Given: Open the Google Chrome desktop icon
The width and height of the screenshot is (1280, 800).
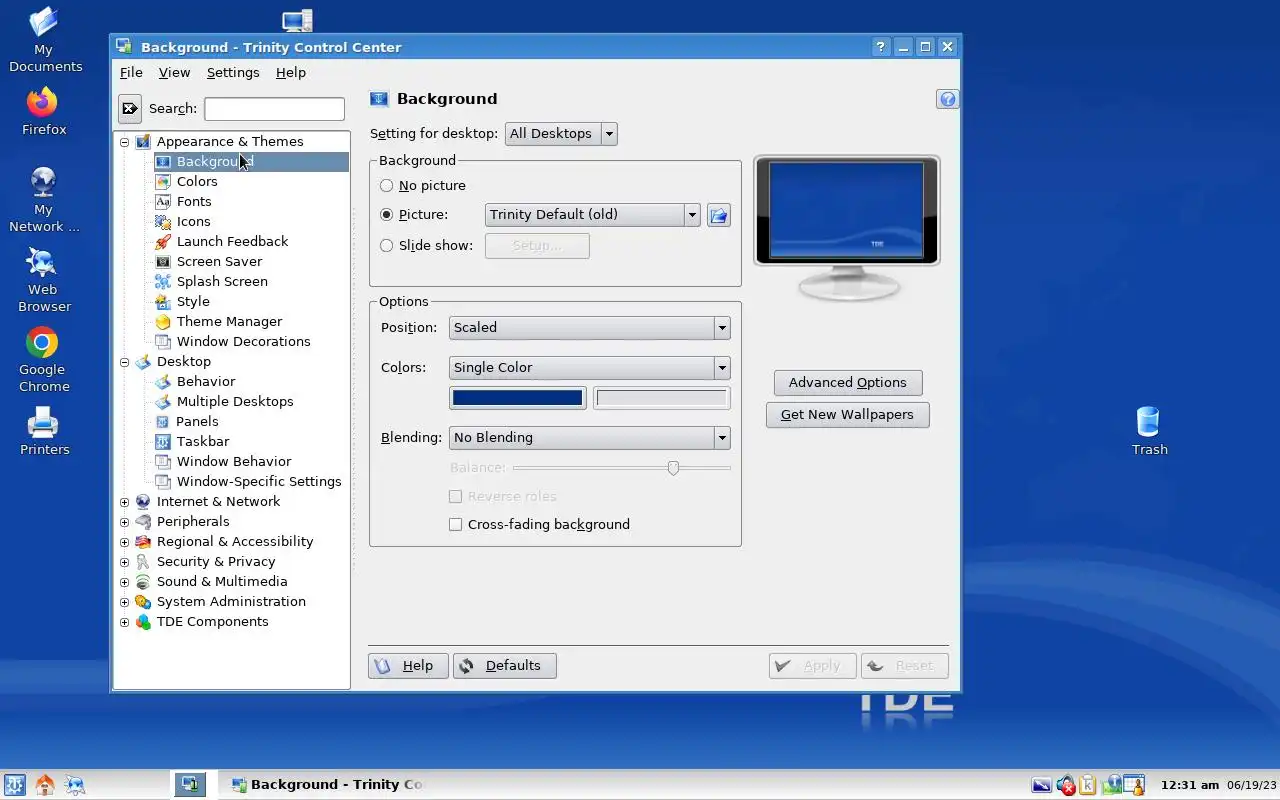Looking at the screenshot, I should tap(43, 360).
